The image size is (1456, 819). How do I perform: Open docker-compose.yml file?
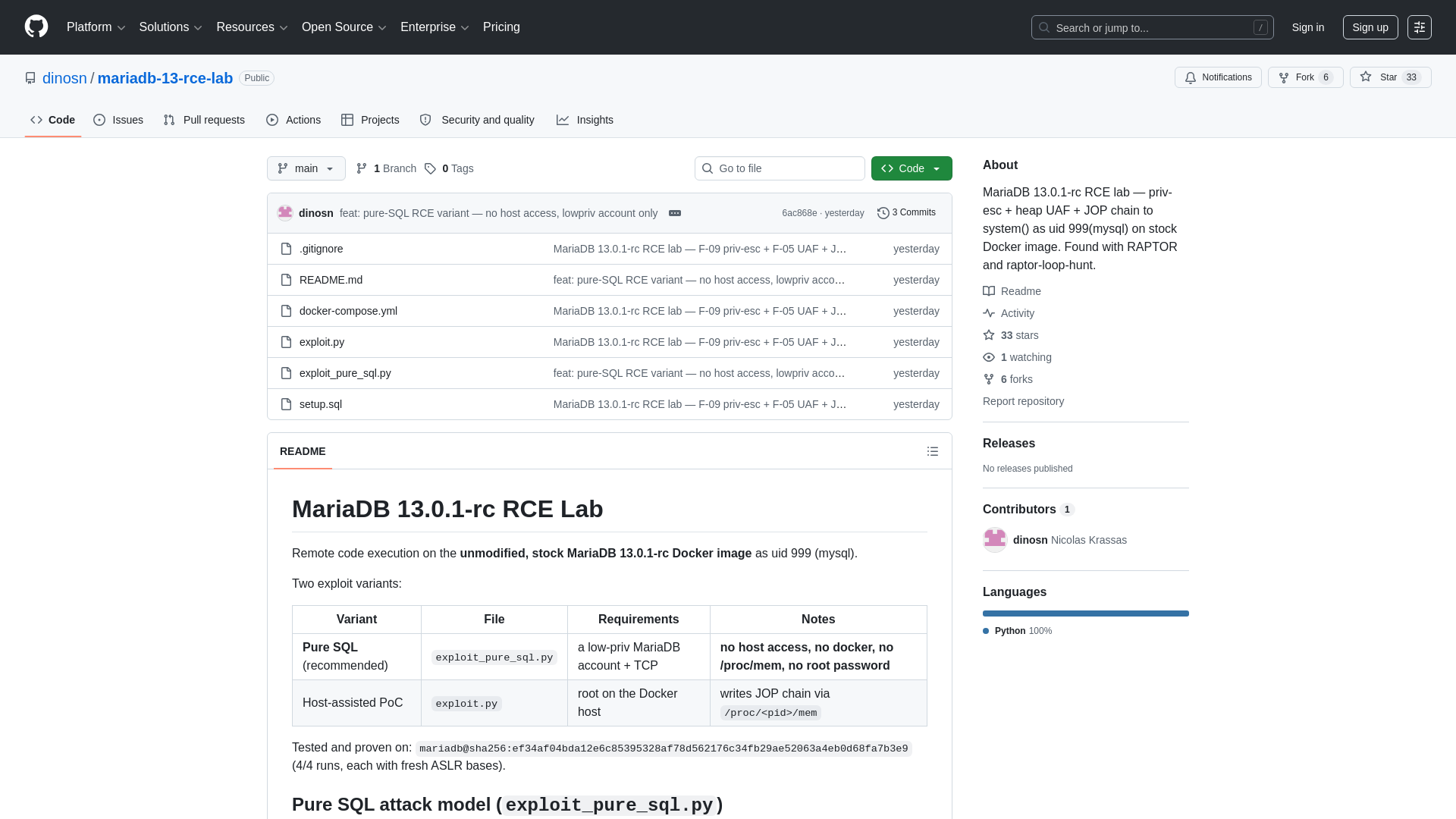348,311
